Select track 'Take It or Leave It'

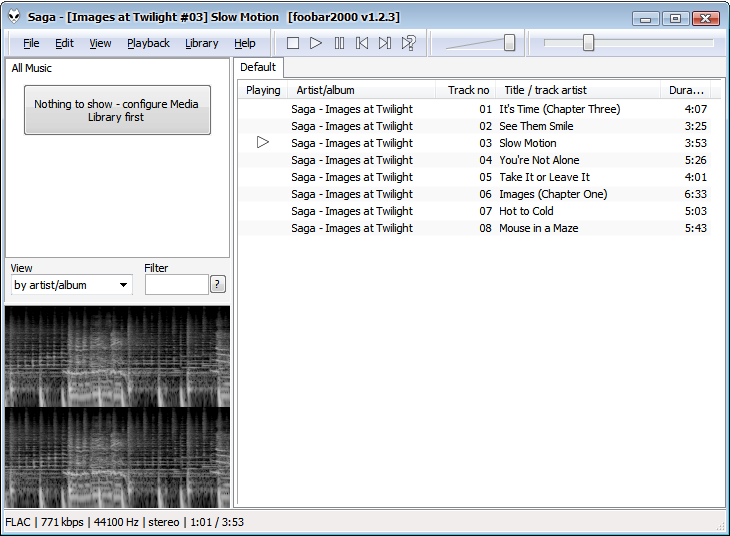click(544, 177)
